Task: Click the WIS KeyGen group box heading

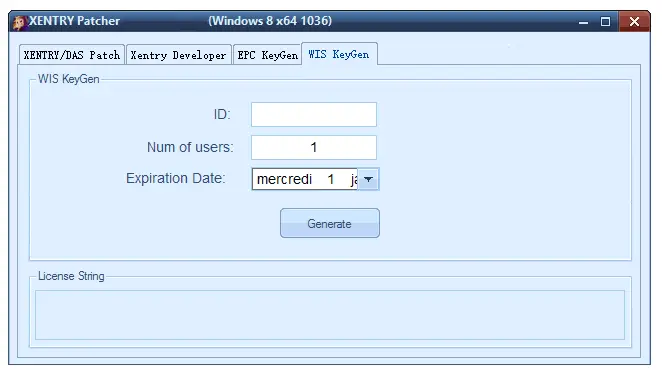Action: [68, 79]
